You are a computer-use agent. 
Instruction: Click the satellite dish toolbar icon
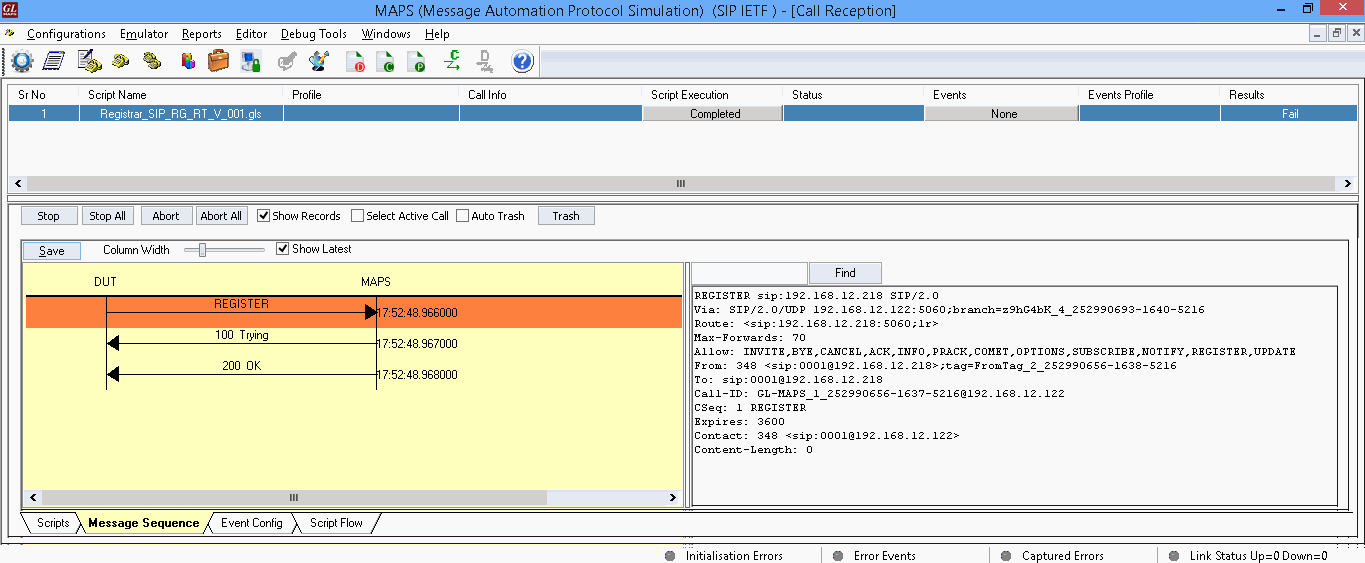tap(318, 61)
